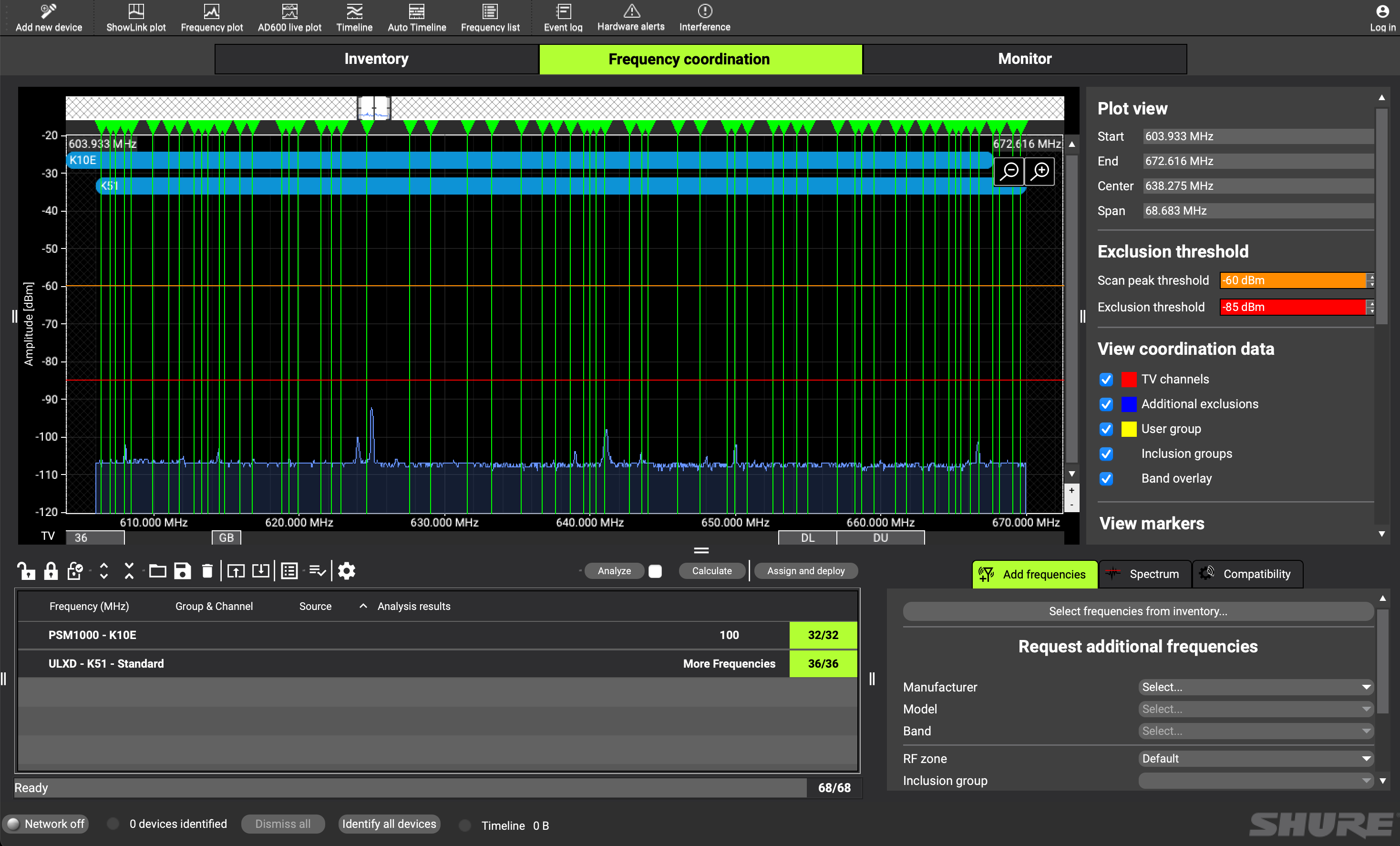Click the Calculate button
Image resolution: width=1400 pixels, height=846 pixels.
[x=711, y=571]
